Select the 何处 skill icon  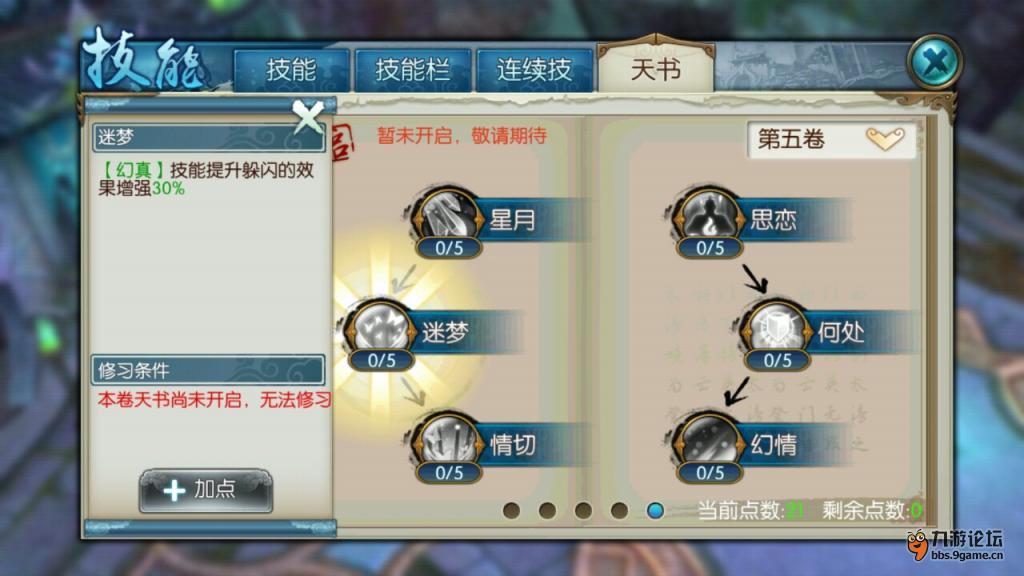click(x=777, y=329)
